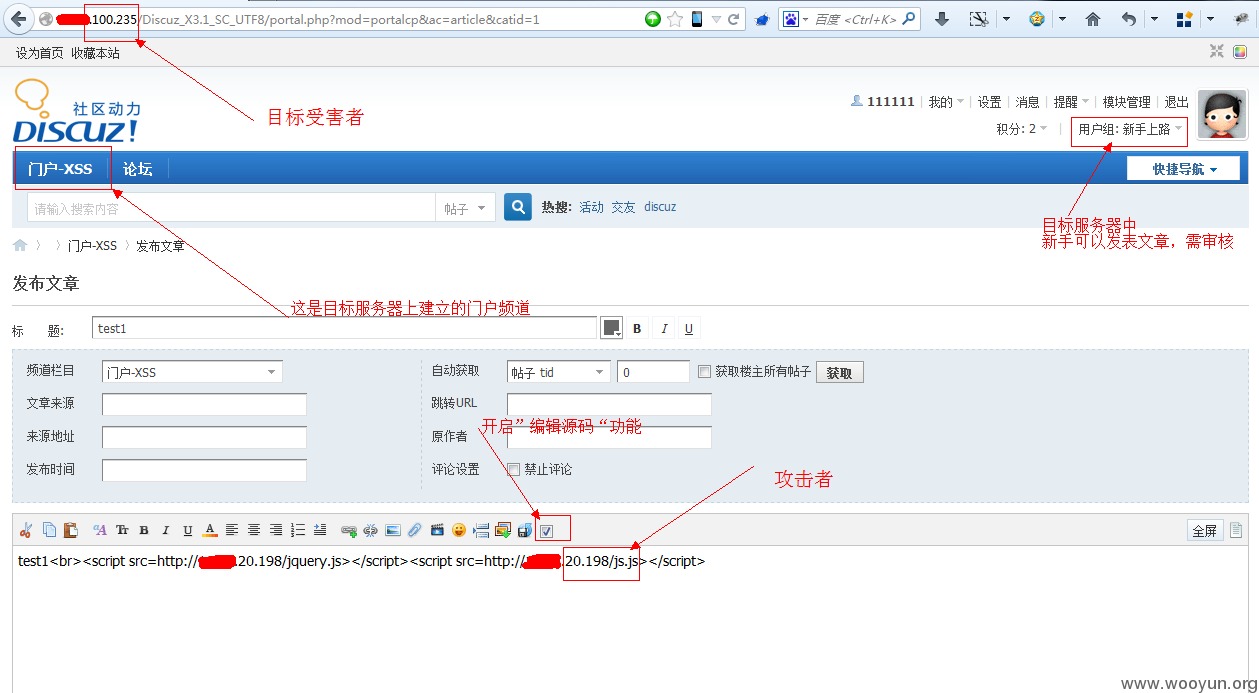Expand the 快捷导航 menu

1184,169
